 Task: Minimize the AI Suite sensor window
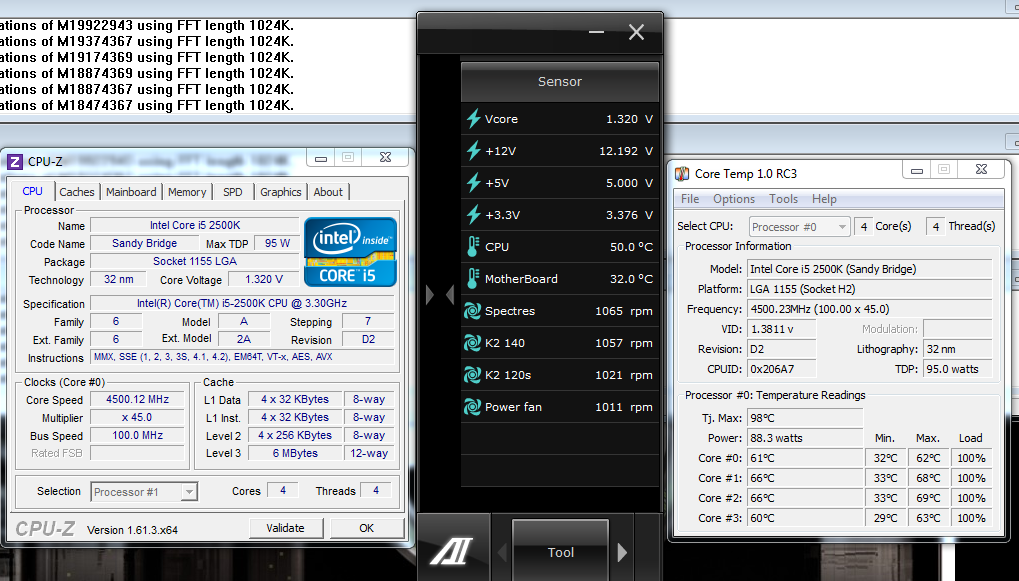597,33
